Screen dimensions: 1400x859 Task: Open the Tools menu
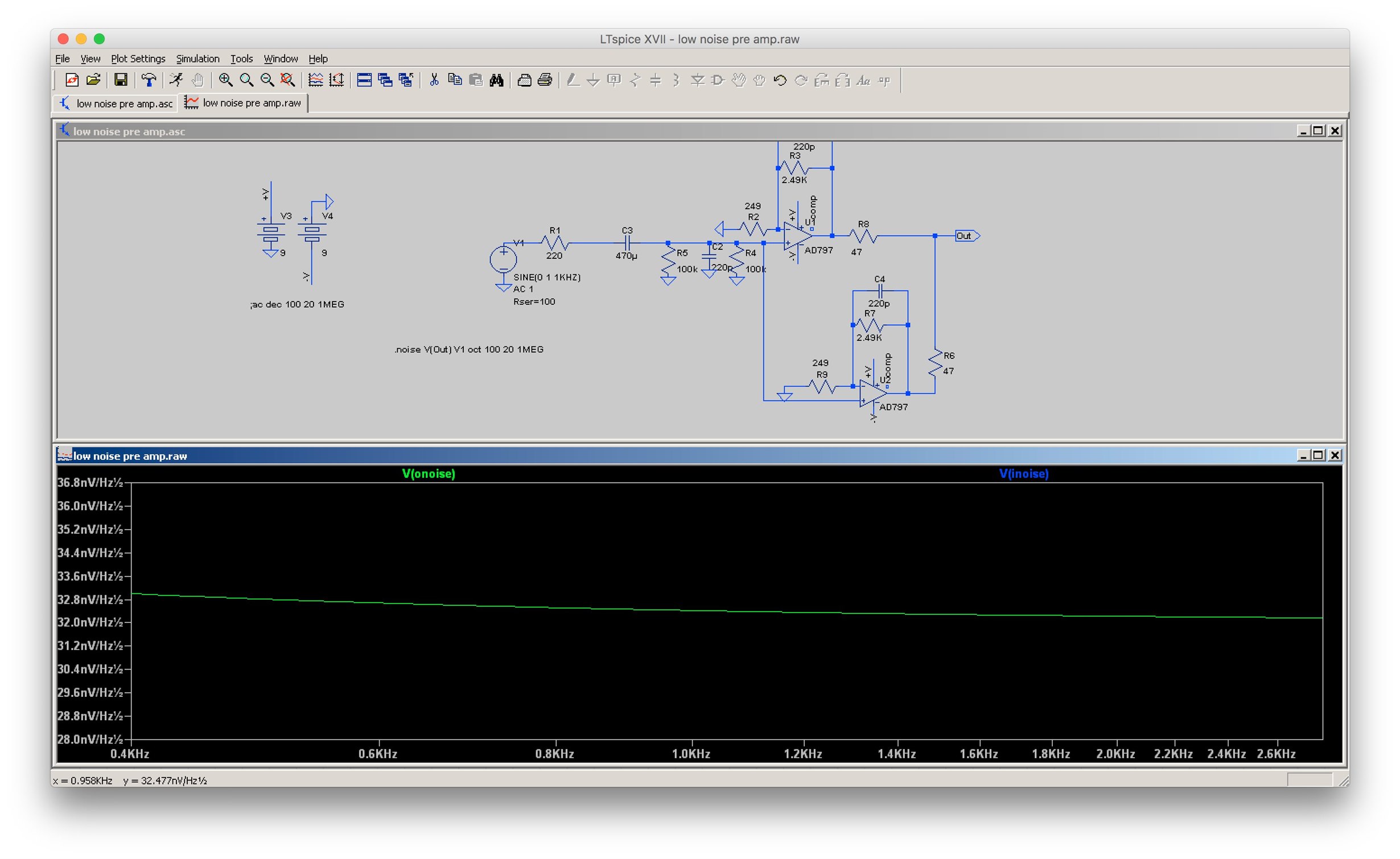click(241, 59)
